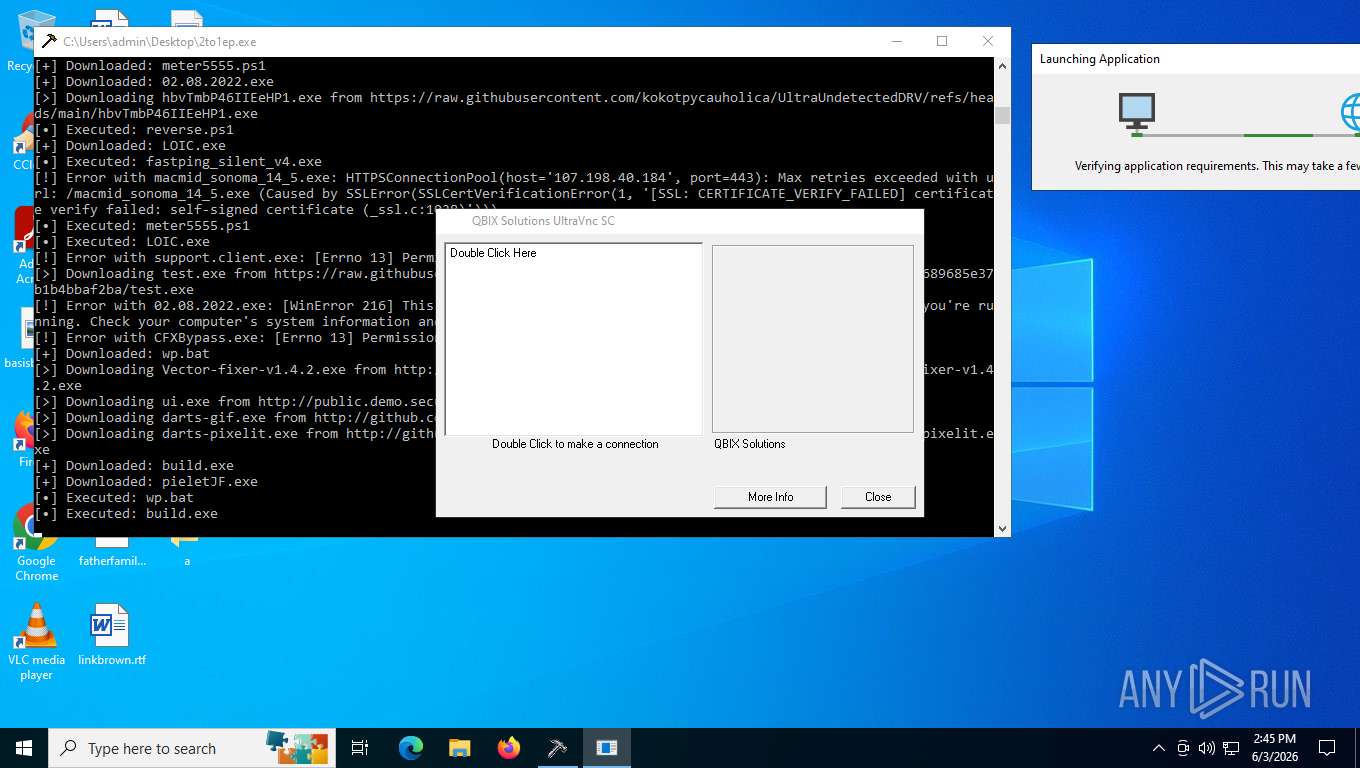This screenshot has height=768, width=1360.
Task: Click the Launching Application title
Action: (1100, 59)
